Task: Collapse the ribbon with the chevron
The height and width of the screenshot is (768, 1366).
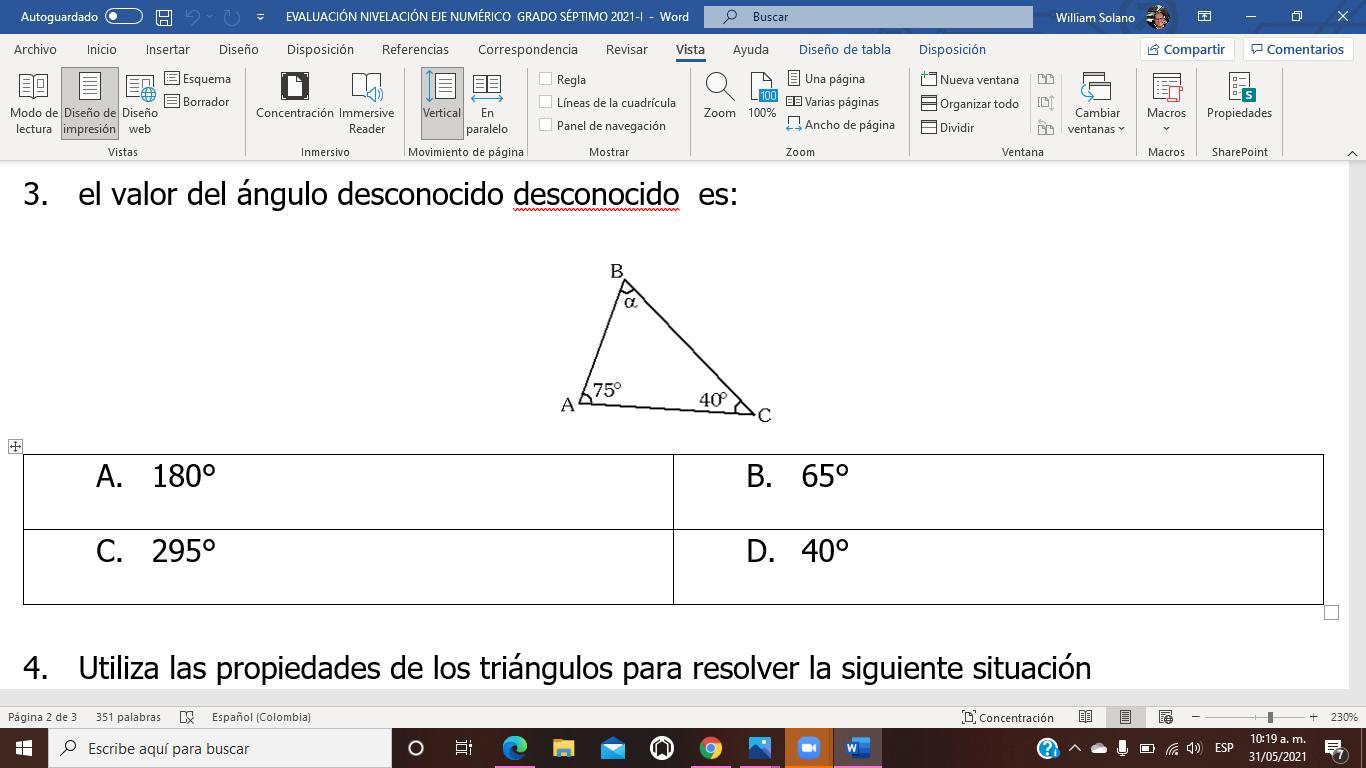Action: (1352, 152)
